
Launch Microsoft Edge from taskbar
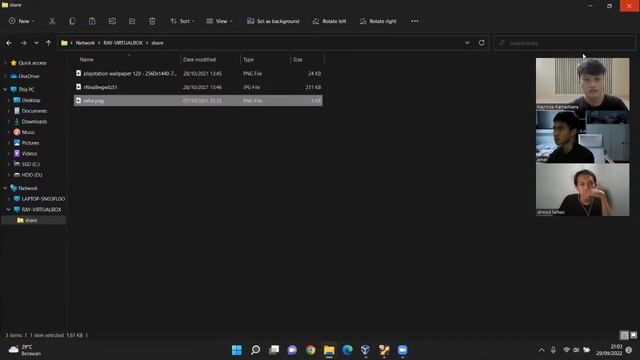pos(347,350)
